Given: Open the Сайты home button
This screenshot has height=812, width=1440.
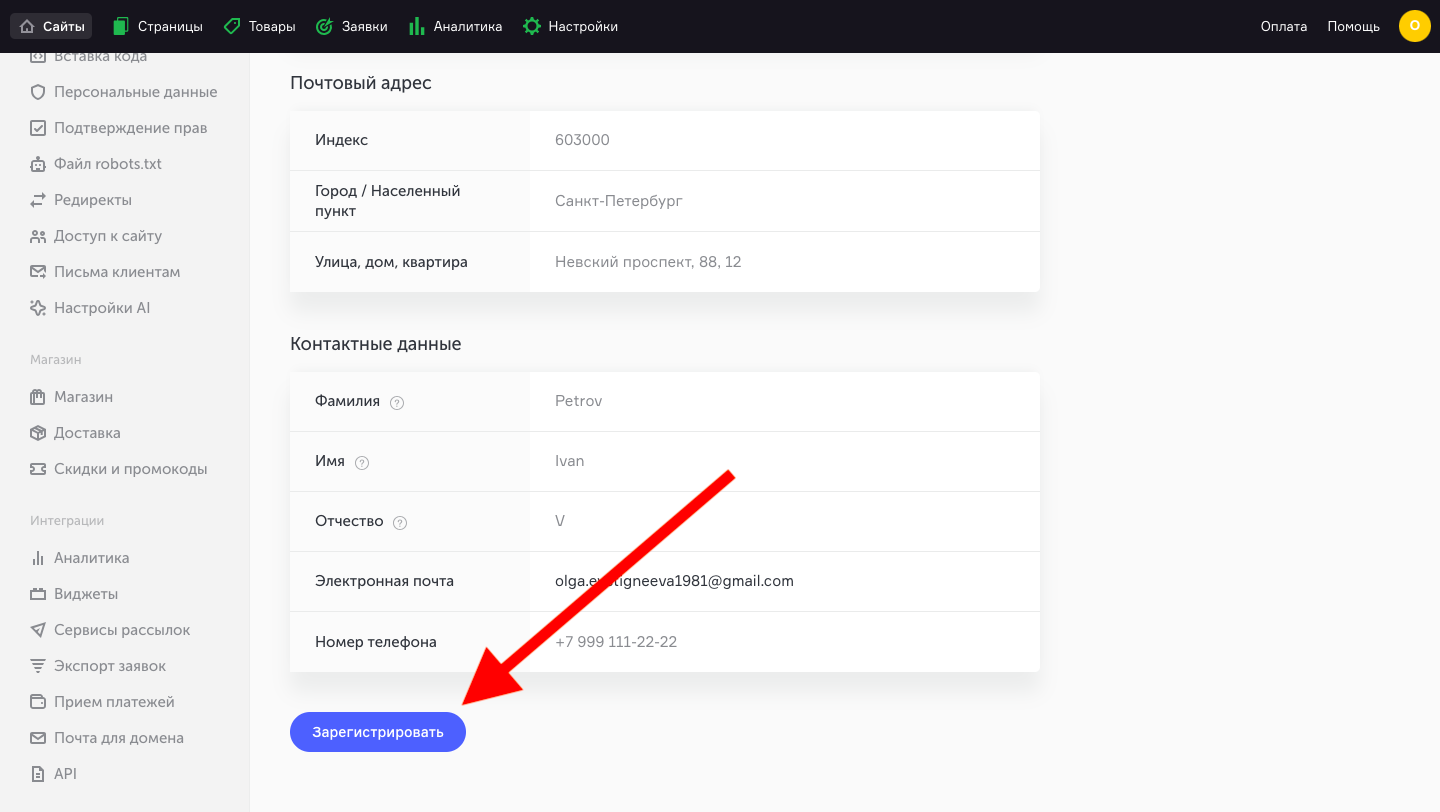Looking at the screenshot, I should click(x=51, y=26).
